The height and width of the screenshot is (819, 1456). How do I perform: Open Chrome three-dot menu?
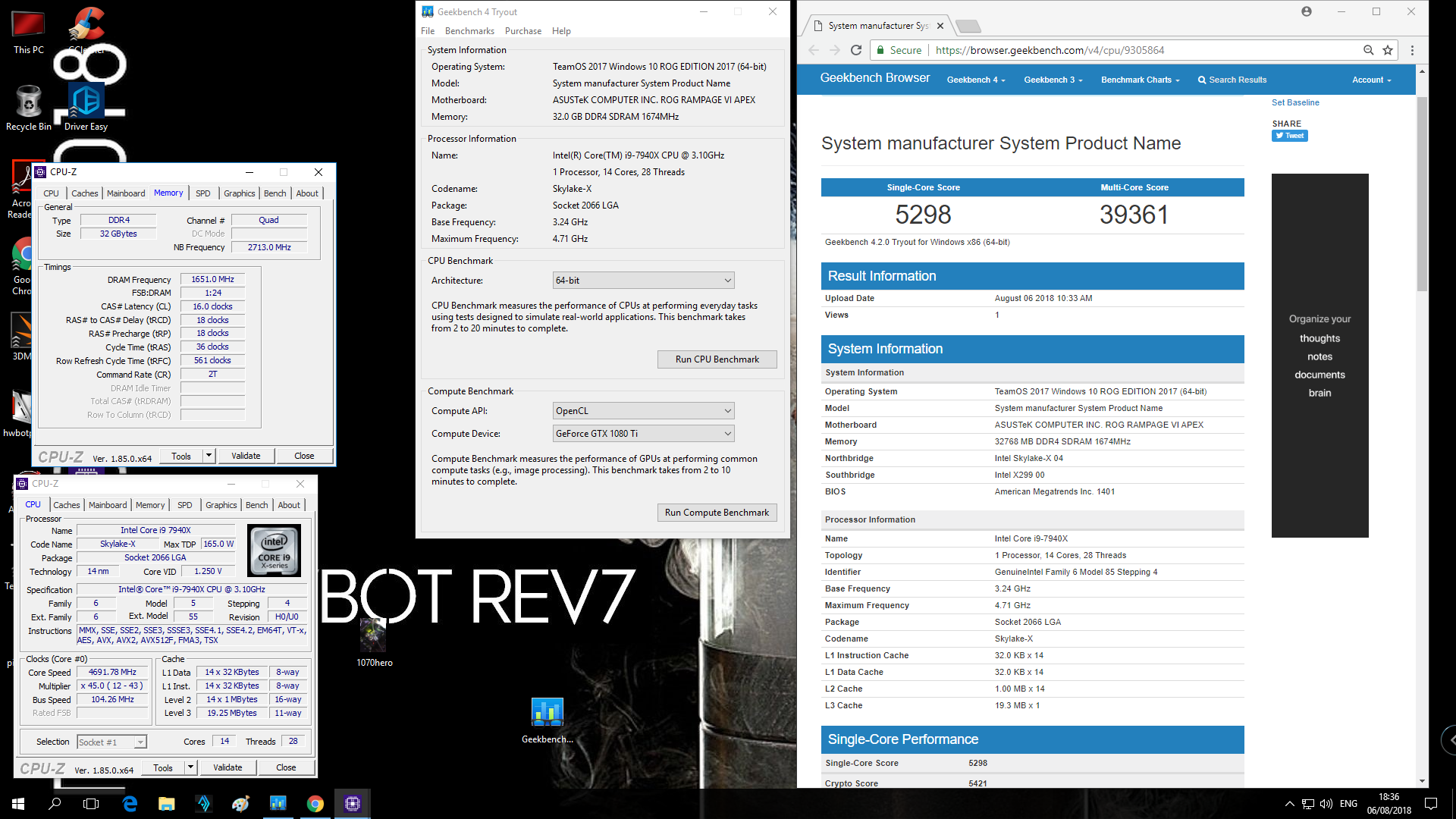1412,50
